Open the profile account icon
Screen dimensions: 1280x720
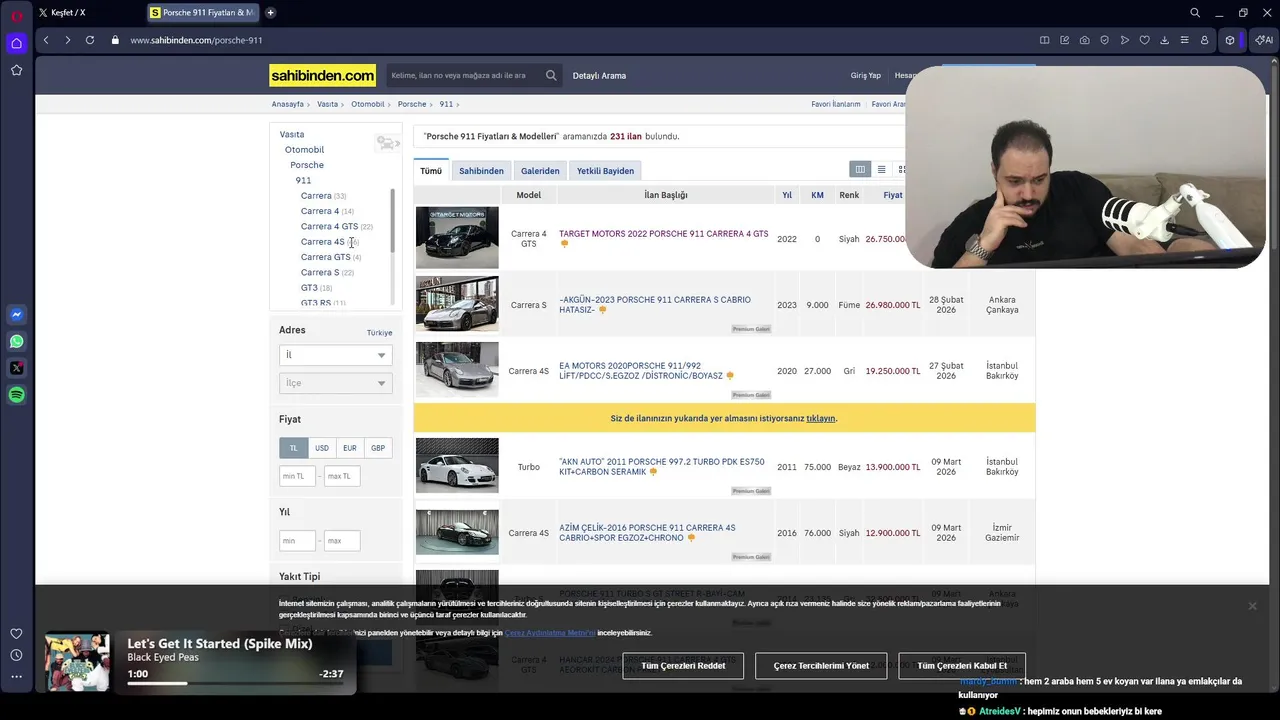click(1204, 40)
